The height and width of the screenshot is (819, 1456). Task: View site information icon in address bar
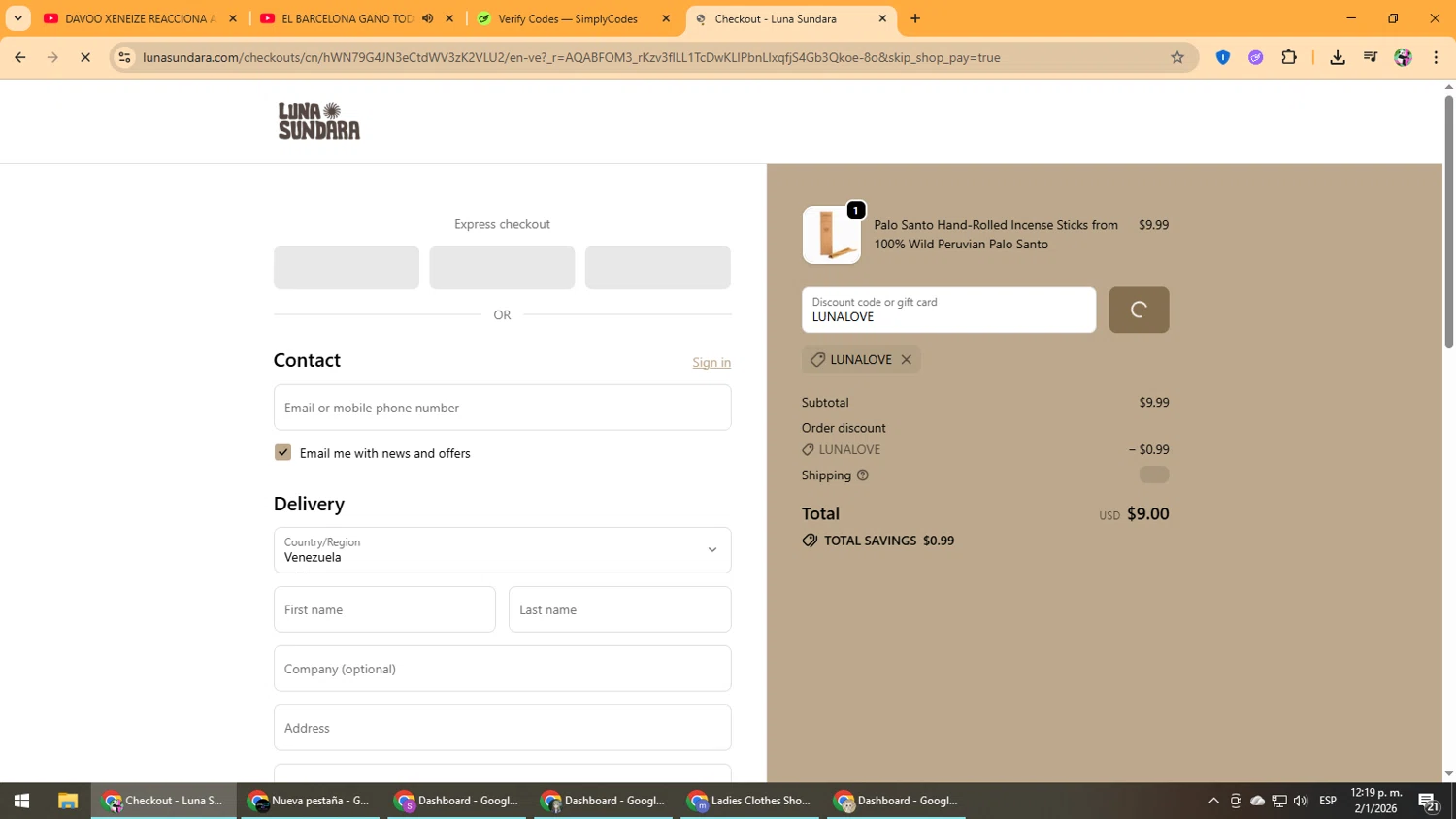tap(124, 57)
